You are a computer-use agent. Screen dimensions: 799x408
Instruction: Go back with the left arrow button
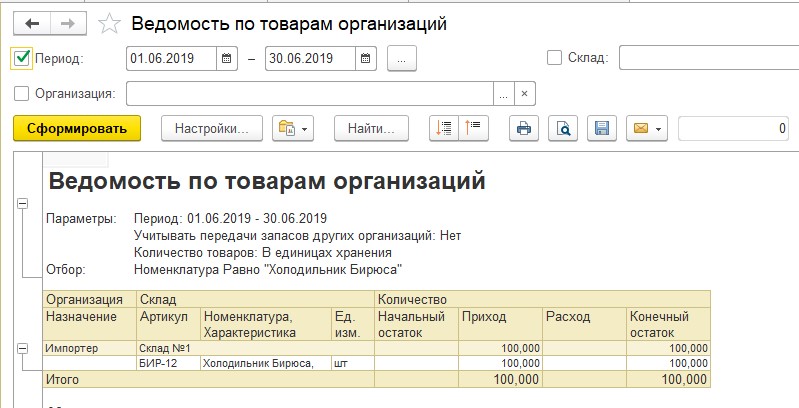click(x=32, y=23)
